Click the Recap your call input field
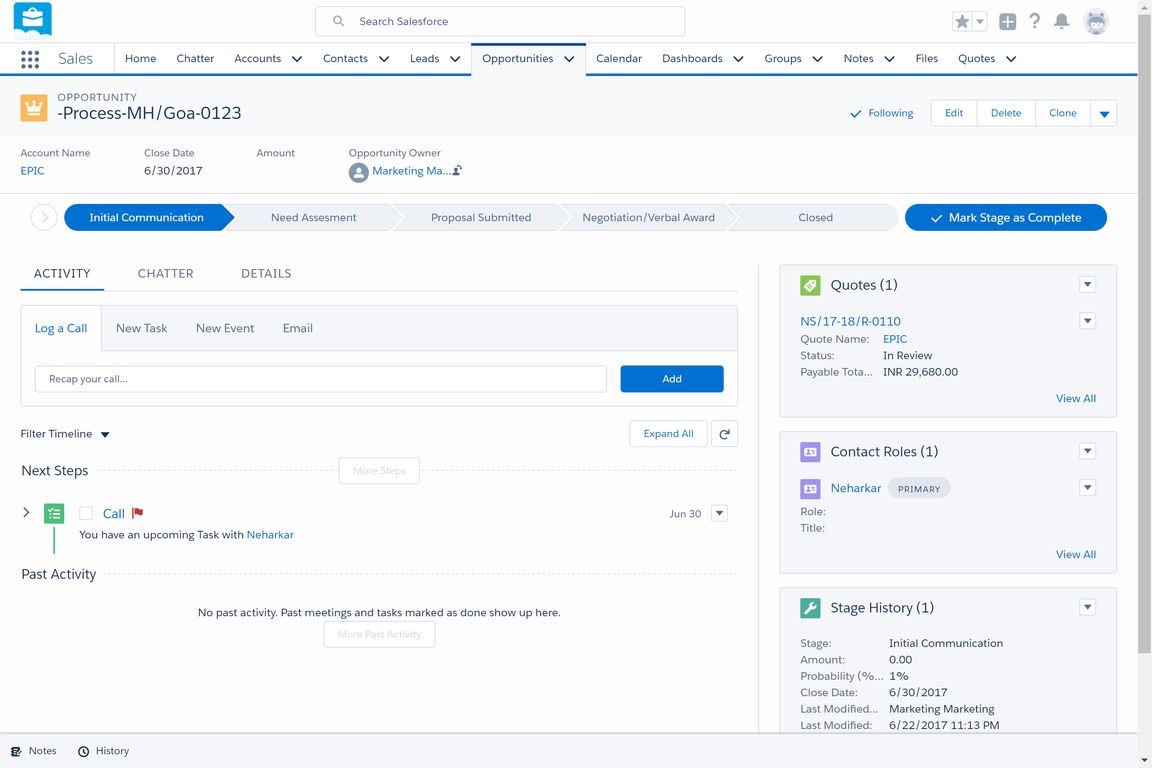This screenshot has height=768, width=1152. (320, 379)
